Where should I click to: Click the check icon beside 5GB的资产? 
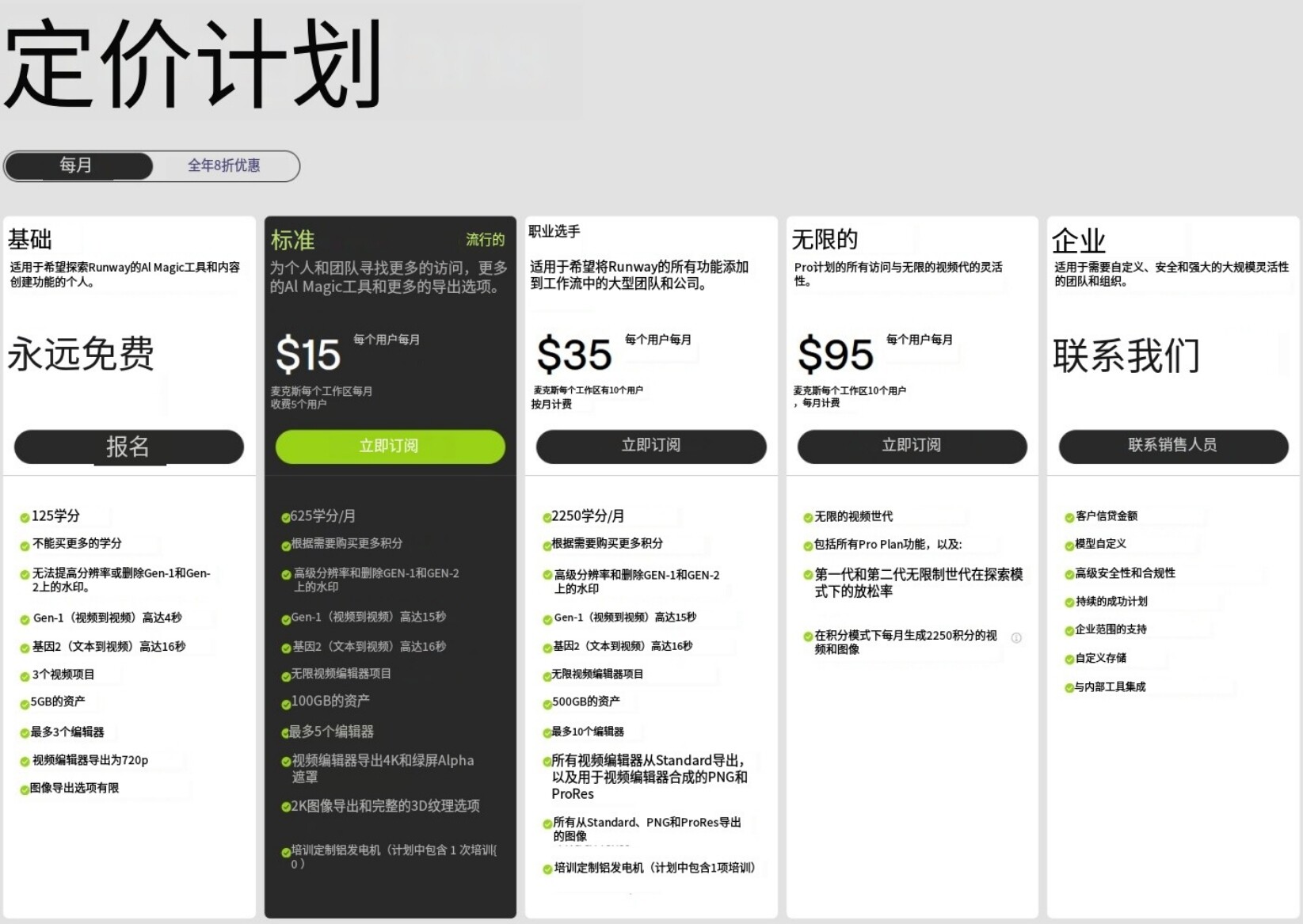(x=25, y=704)
